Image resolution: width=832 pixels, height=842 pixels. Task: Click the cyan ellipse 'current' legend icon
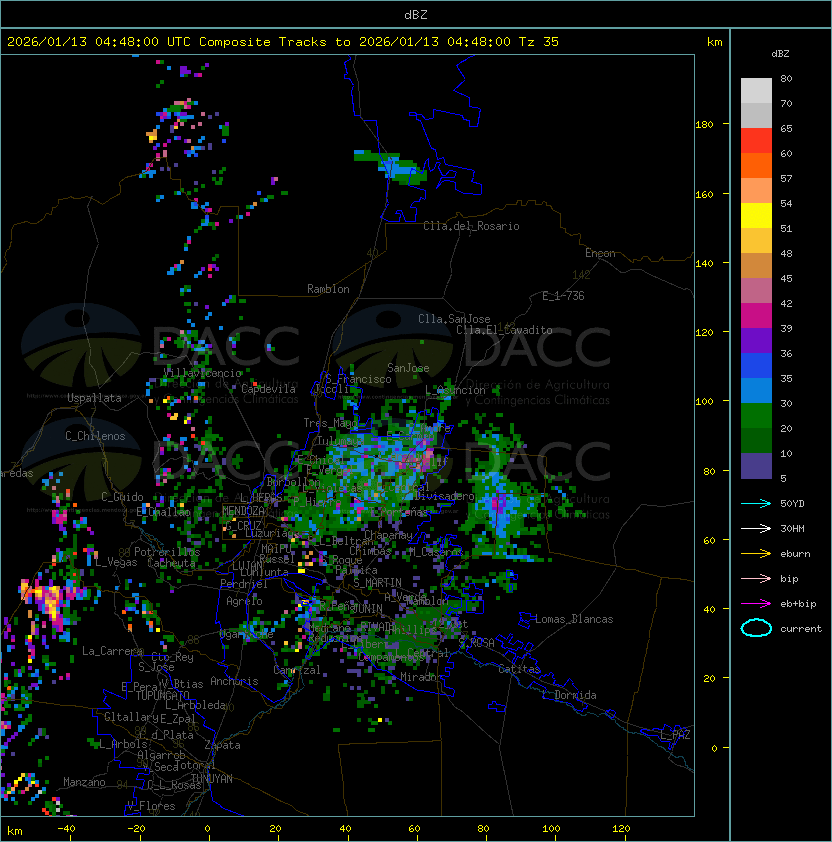(x=756, y=628)
